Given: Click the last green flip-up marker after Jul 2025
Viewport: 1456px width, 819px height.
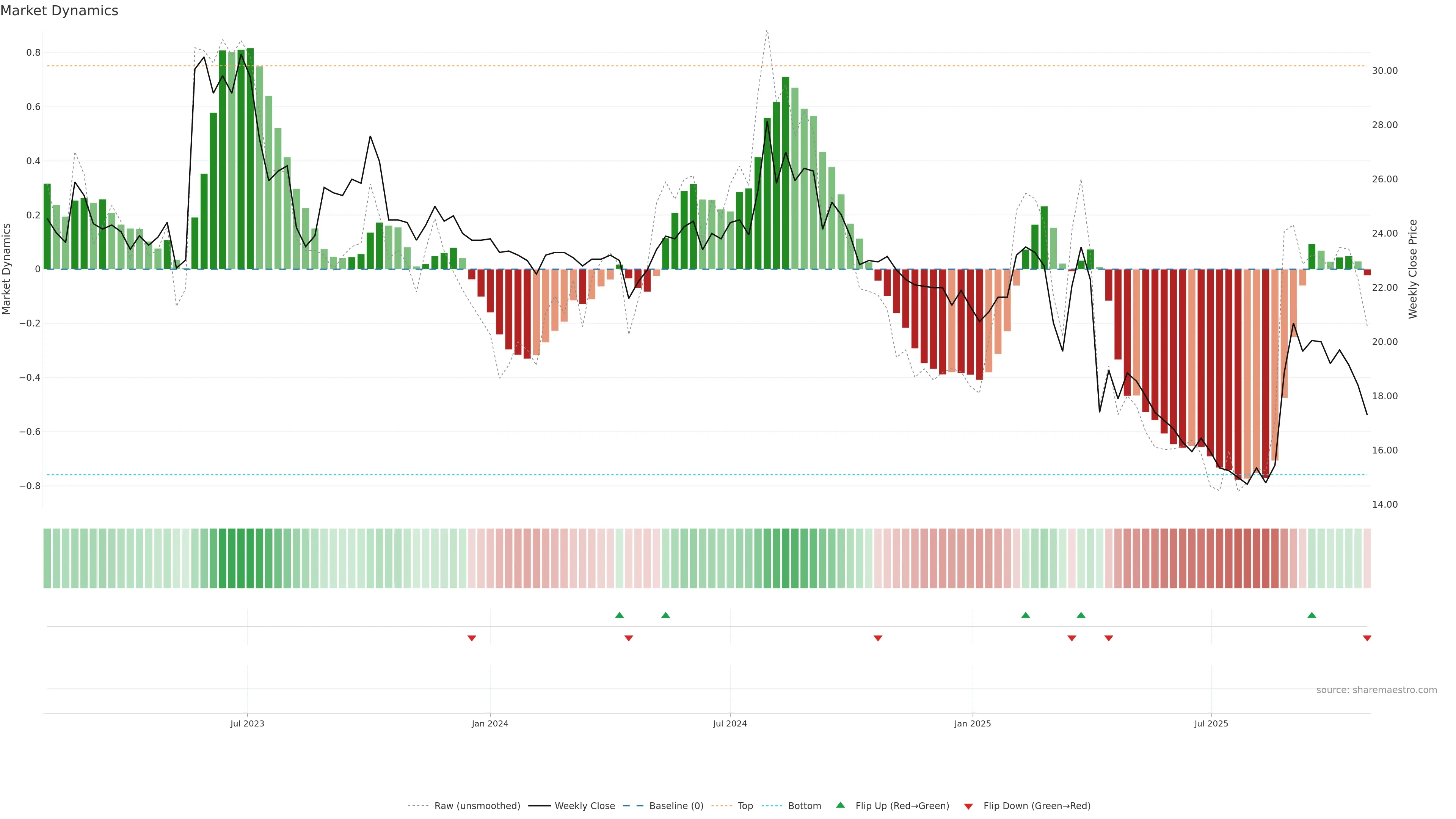Looking at the screenshot, I should coord(1311,615).
